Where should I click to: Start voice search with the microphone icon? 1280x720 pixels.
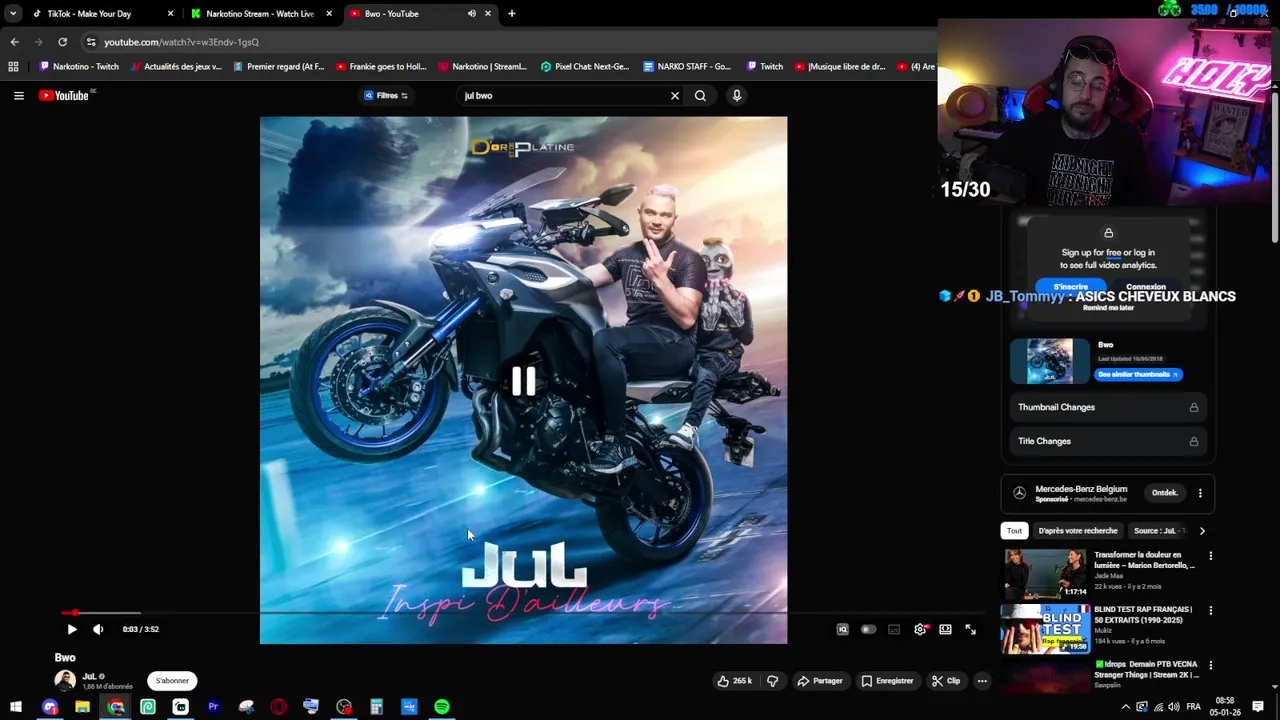(737, 96)
